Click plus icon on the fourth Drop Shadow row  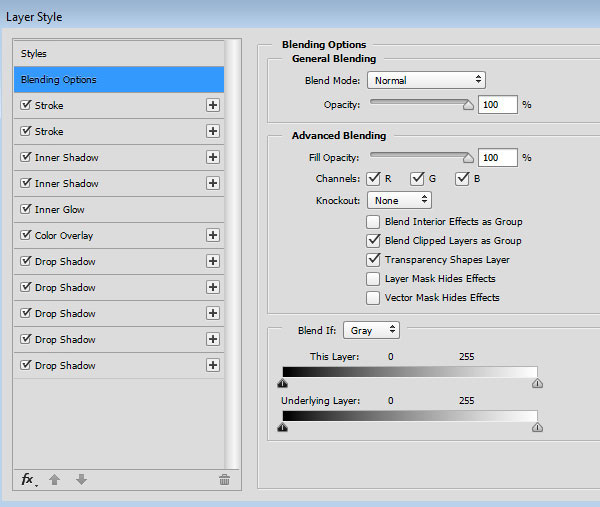pyautogui.click(x=213, y=339)
